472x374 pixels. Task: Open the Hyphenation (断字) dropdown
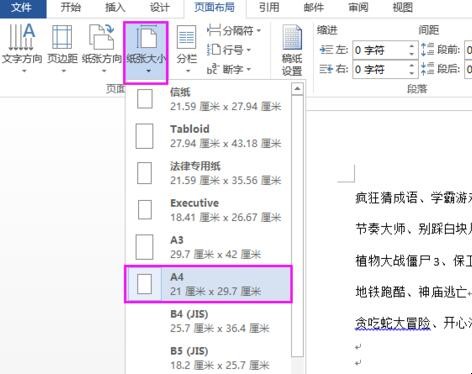[x=229, y=69]
